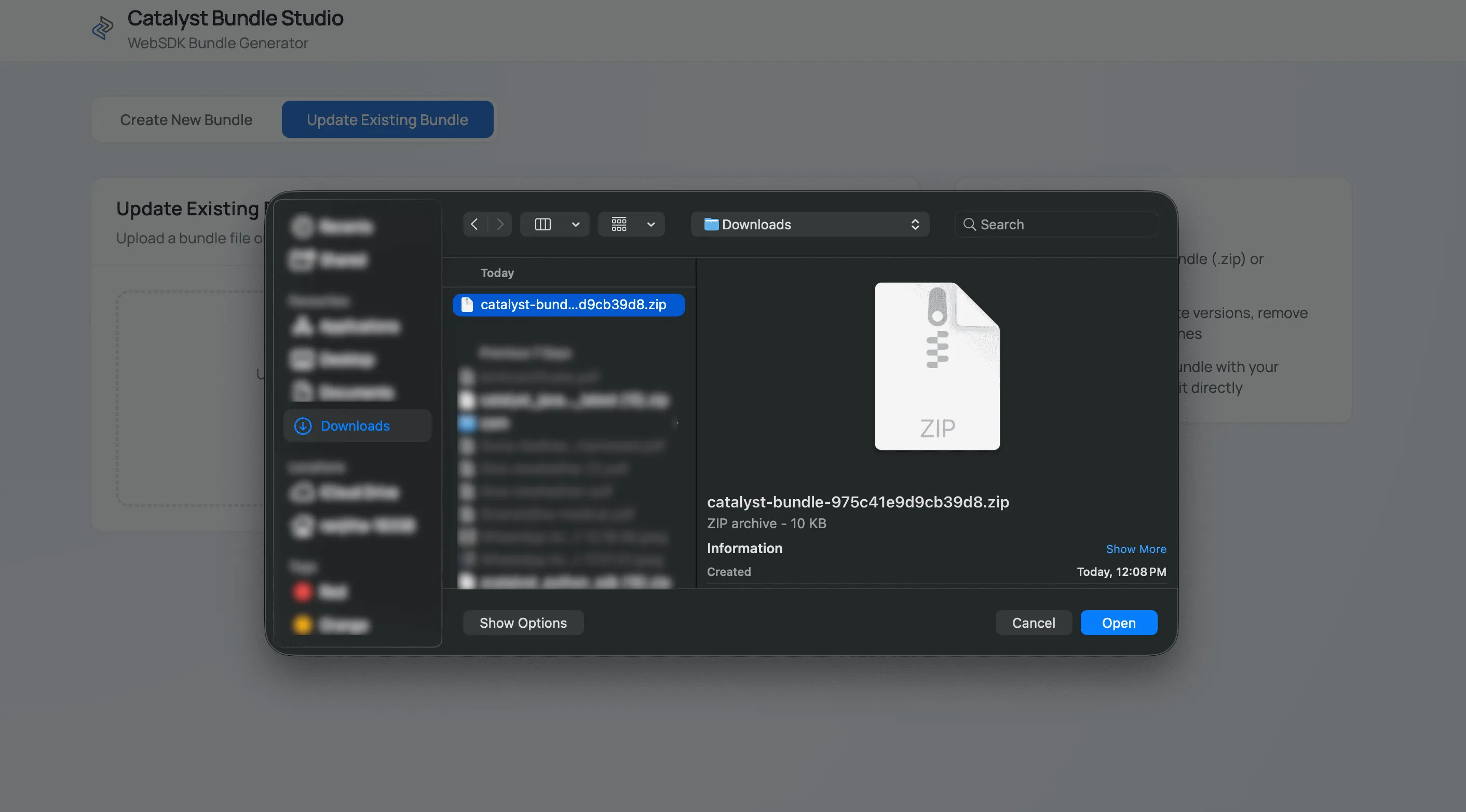
Task: Click the Cancel button
Action: click(x=1034, y=623)
